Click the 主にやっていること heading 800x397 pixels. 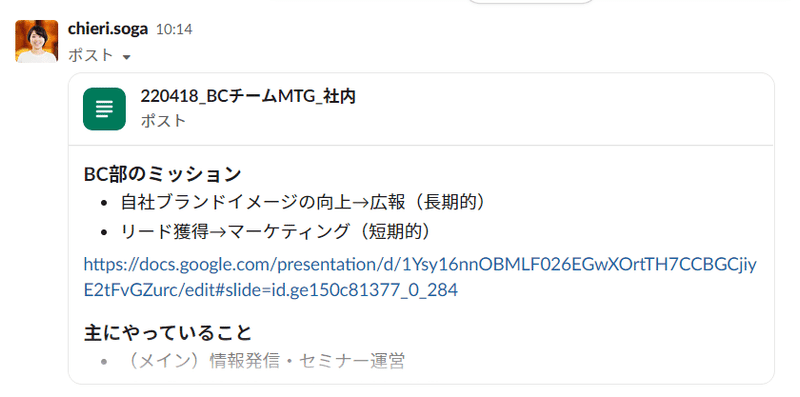(x=168, y=333)
